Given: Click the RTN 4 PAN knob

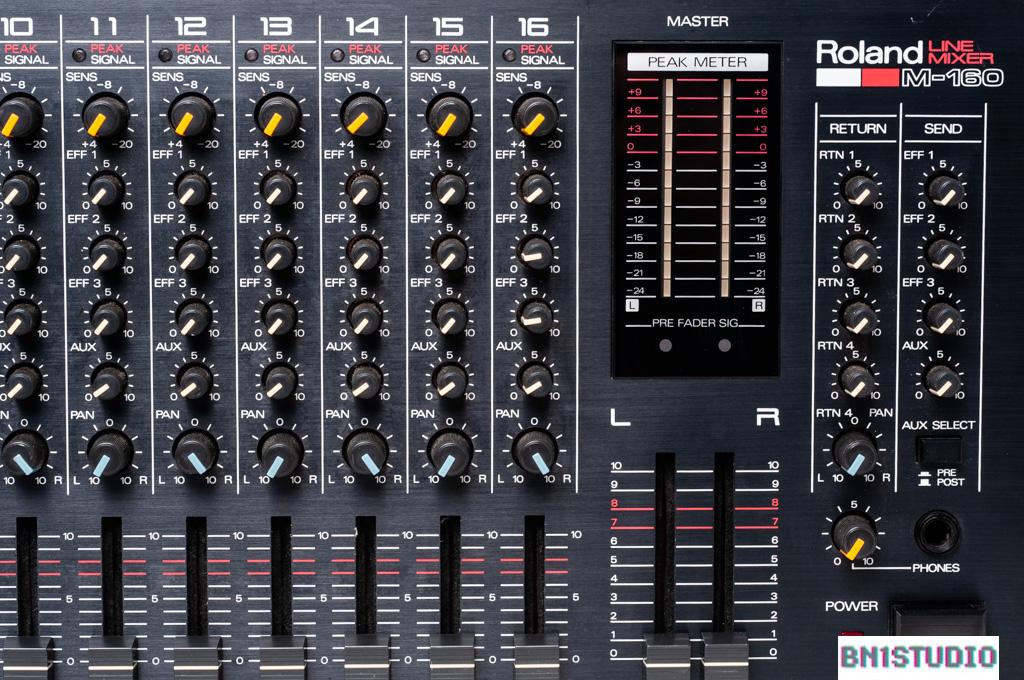Looking at the screenshot, I should point(855,452).
